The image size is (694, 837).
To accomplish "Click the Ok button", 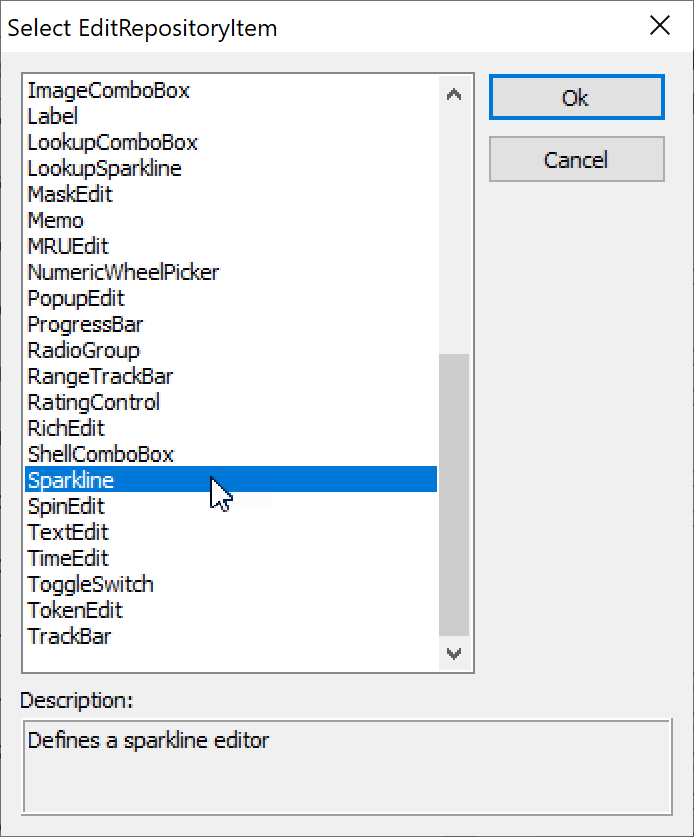I will [x=576, y=98].
